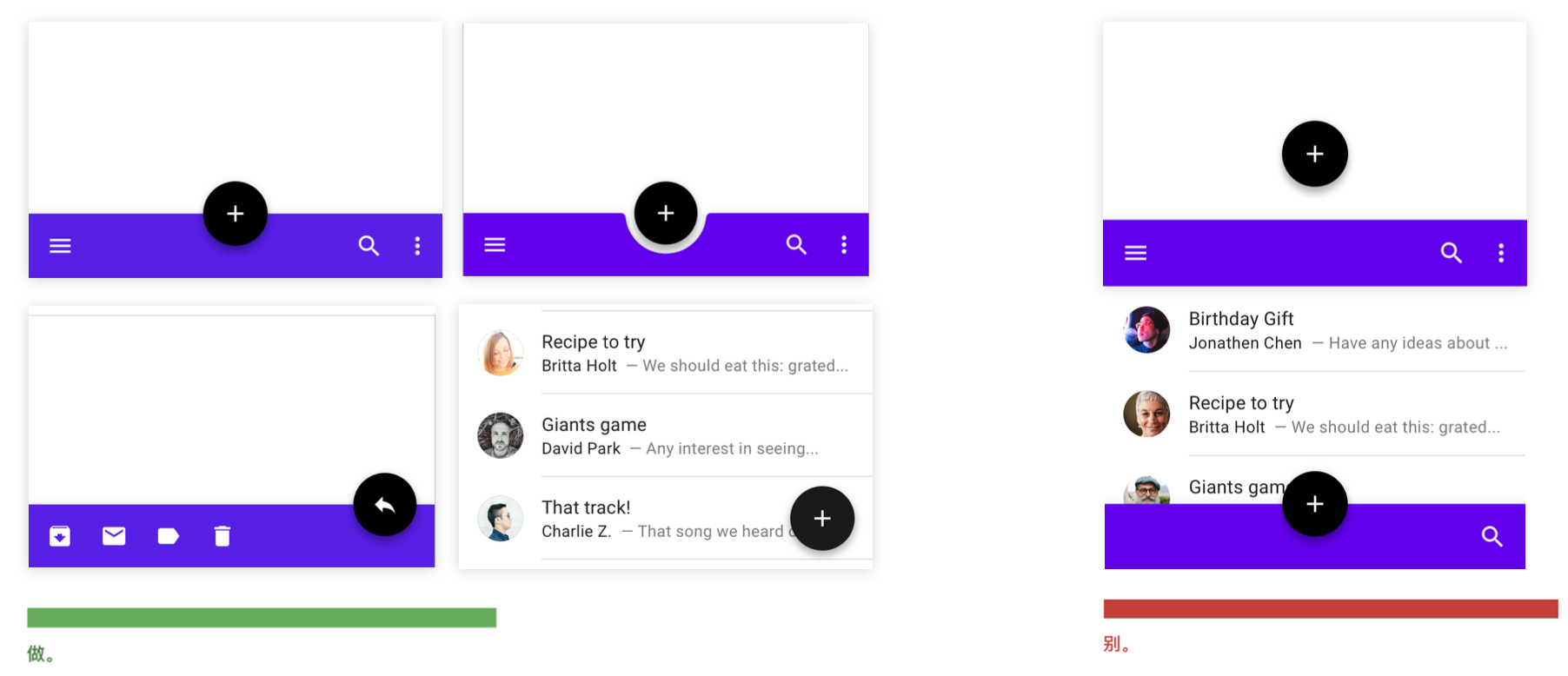Select the label tag icon
This screenshot has width=1568, height=676.
click(x=168, y=536)
